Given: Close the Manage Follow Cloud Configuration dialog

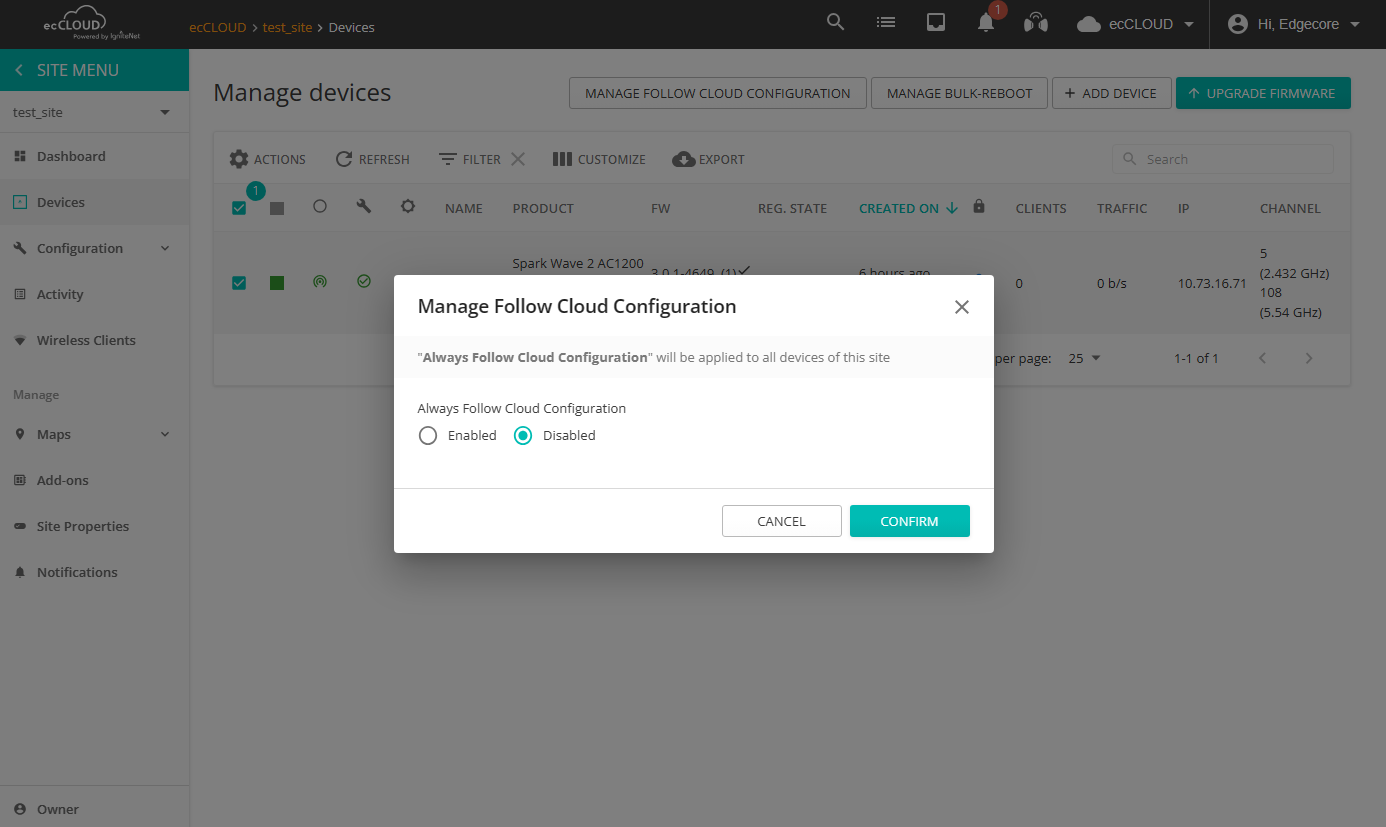Looking at the screenshot, I should point(962,307).
